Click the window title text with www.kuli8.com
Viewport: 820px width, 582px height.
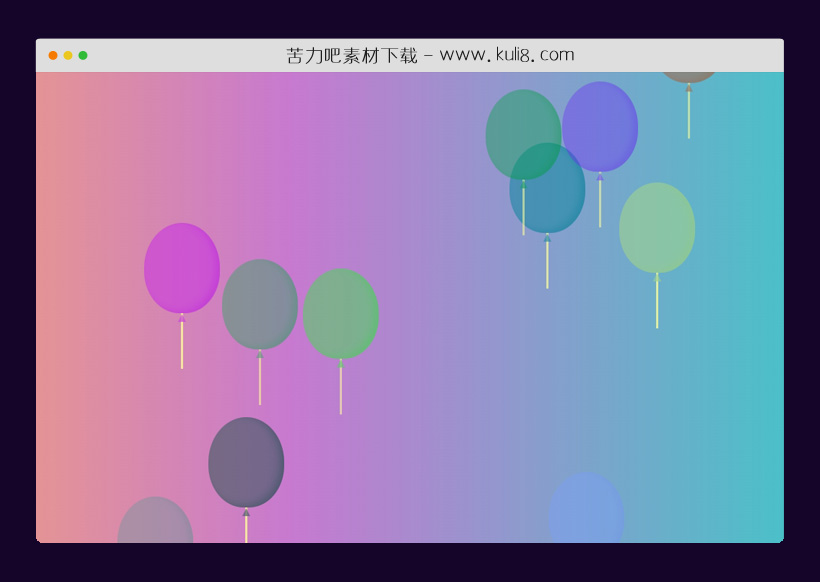pyautogui.click(x=430, y=55)
